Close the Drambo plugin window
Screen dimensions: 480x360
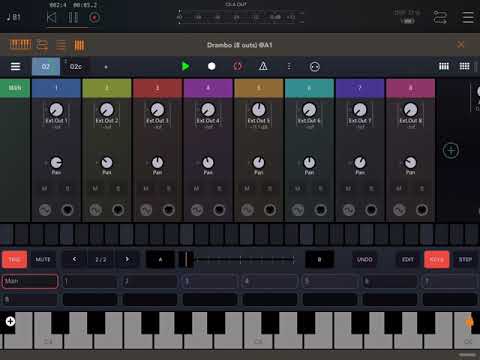(461, 44)
